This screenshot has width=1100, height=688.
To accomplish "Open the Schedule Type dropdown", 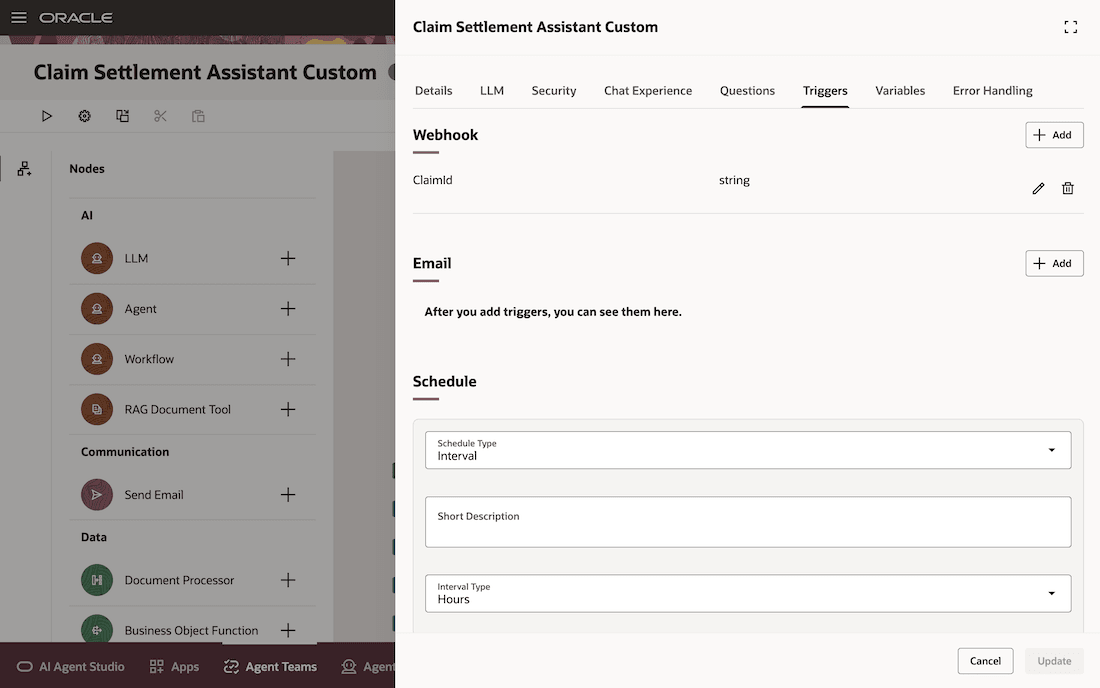I will [x=748, y=450].
